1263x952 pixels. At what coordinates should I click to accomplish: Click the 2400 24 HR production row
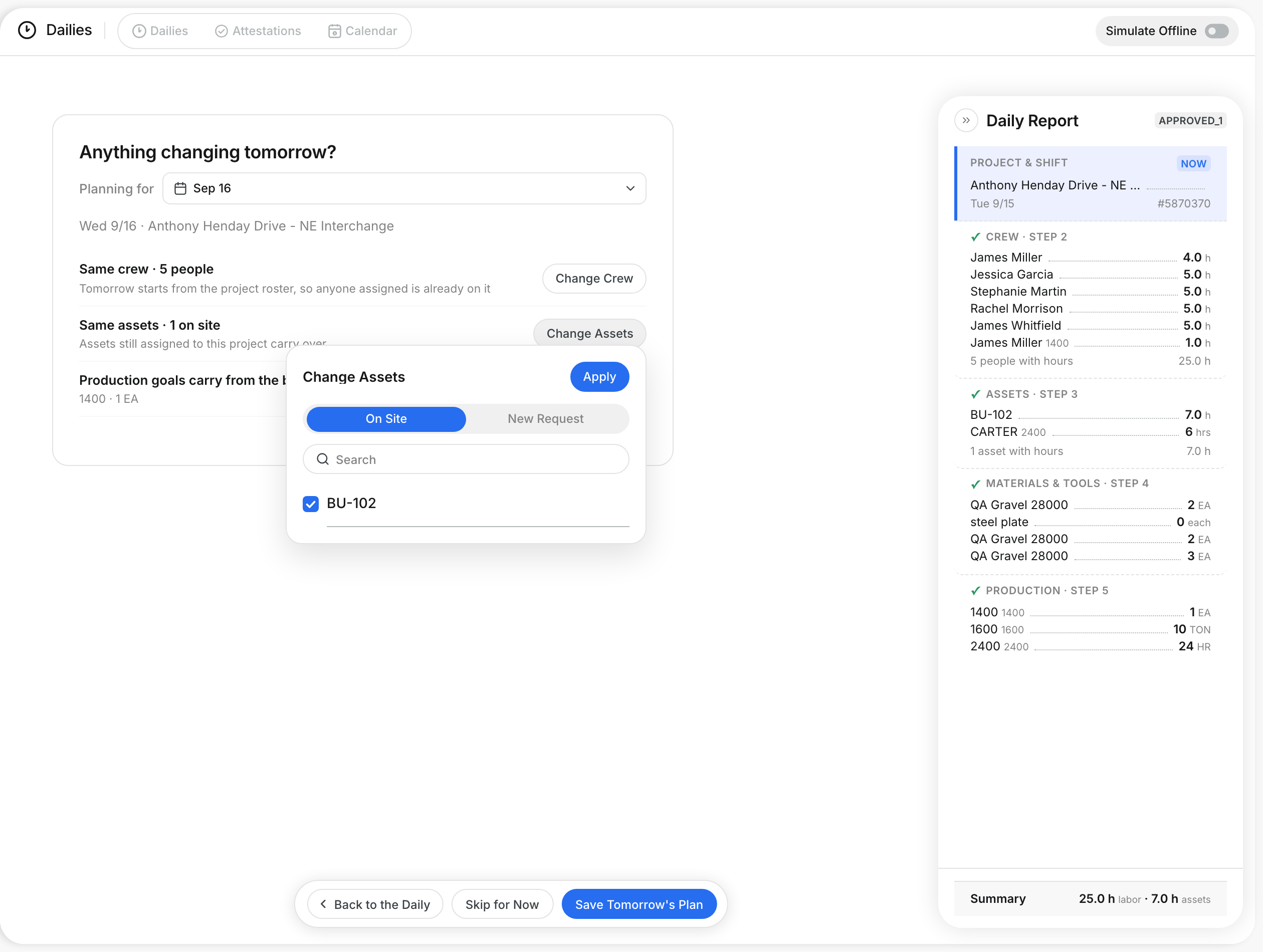1090,647
